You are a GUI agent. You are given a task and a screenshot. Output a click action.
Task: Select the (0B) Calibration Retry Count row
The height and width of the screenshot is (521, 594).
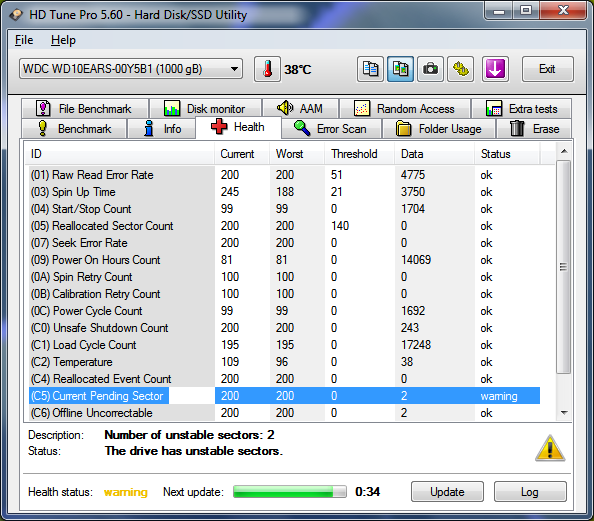(284, 294)
